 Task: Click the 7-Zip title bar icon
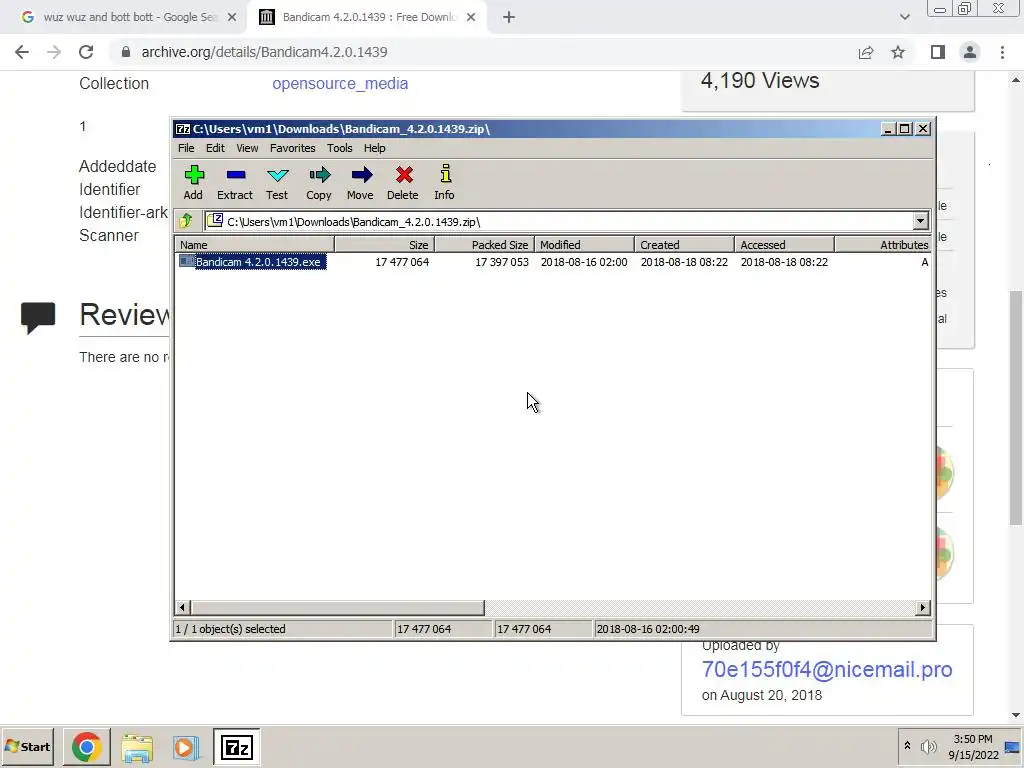click(x=183, y=129)
